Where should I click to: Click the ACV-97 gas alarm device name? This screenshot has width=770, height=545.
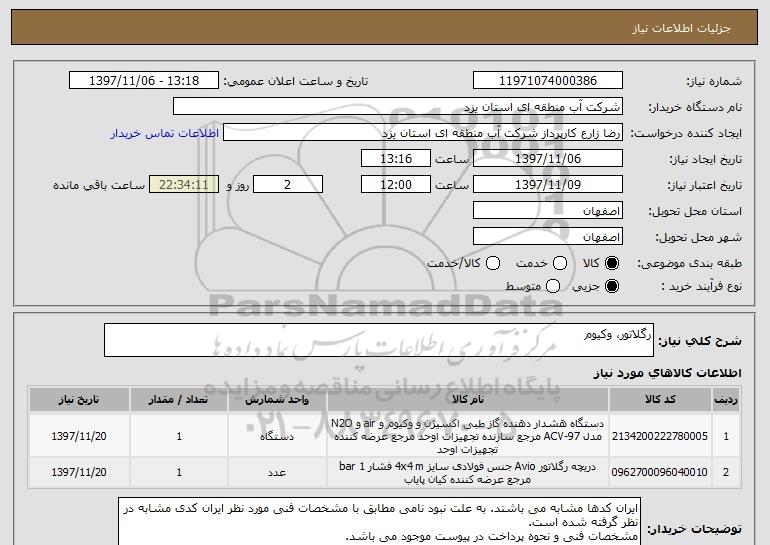468,436
